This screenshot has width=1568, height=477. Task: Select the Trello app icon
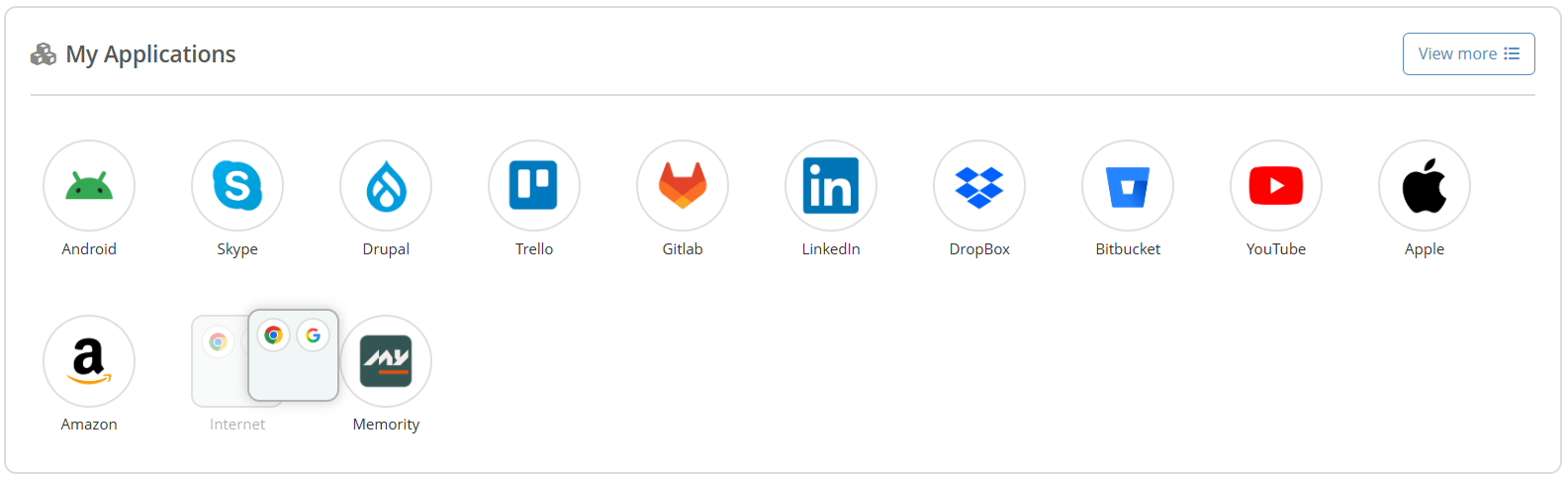coord(534,186)
